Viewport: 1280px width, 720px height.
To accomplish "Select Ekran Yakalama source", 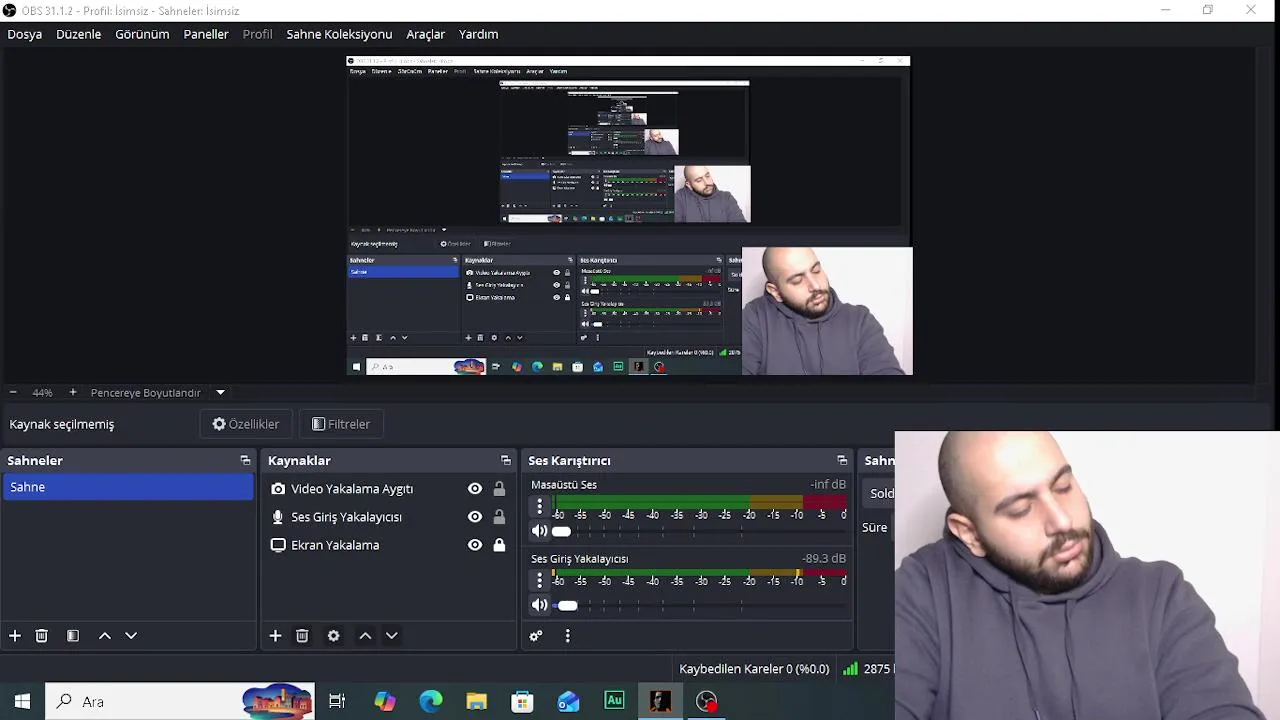I will tap(335, 545).
